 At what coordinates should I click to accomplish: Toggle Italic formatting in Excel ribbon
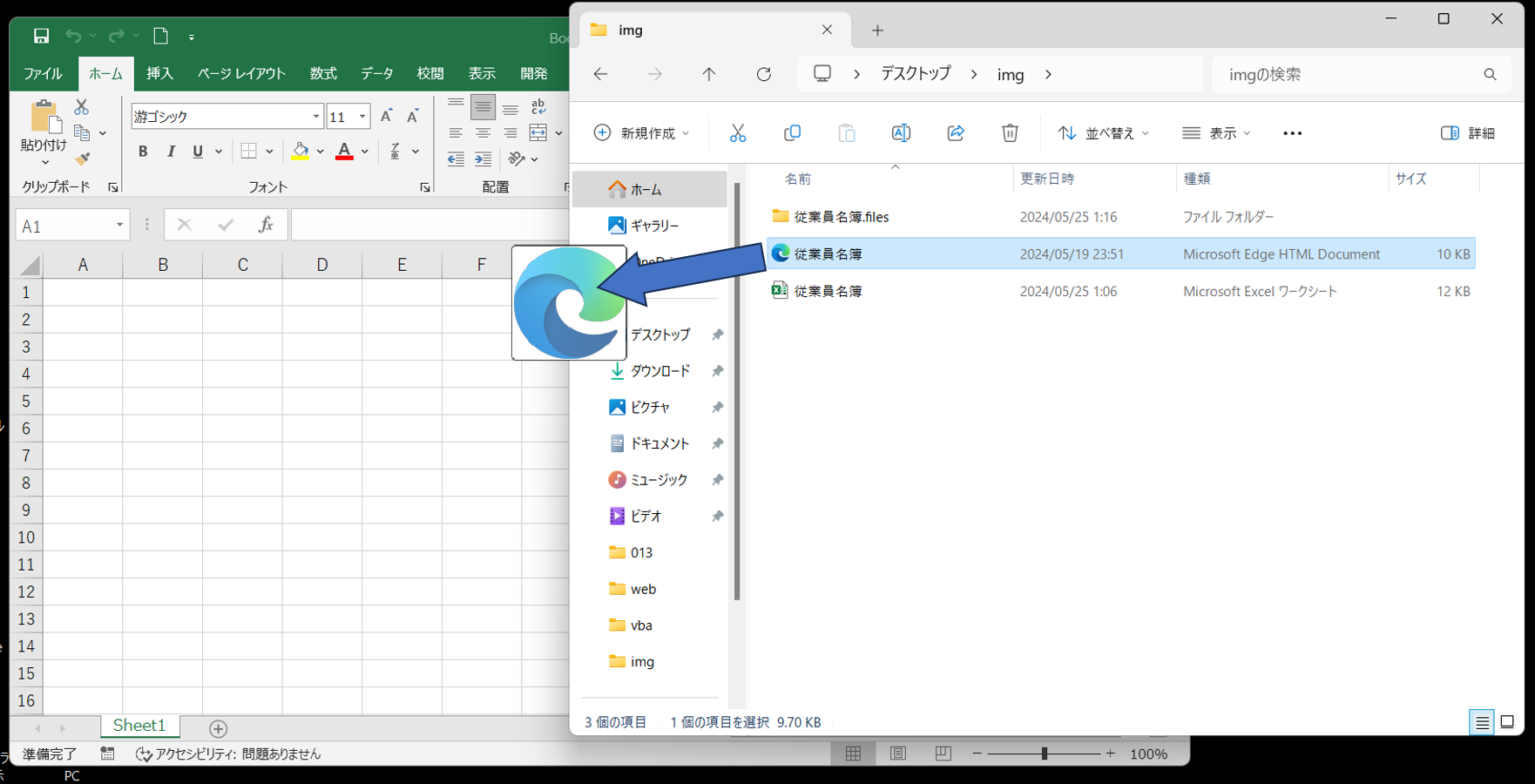(x=171, y=152)
